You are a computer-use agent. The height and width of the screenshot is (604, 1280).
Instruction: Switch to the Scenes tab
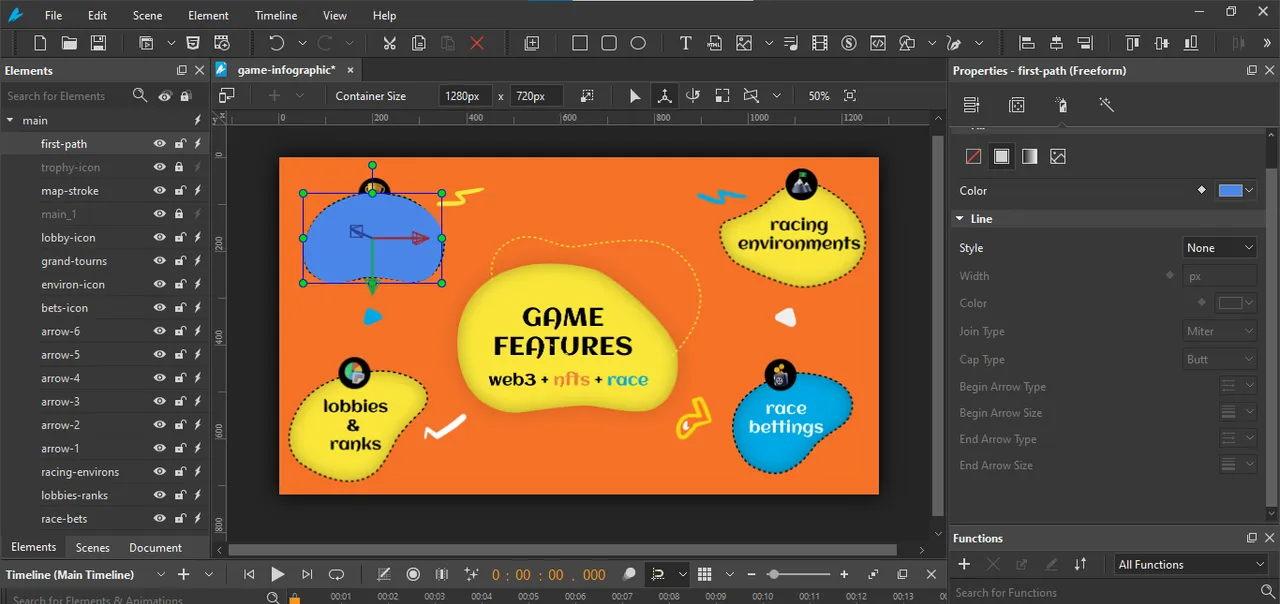[x=93, y=548]
